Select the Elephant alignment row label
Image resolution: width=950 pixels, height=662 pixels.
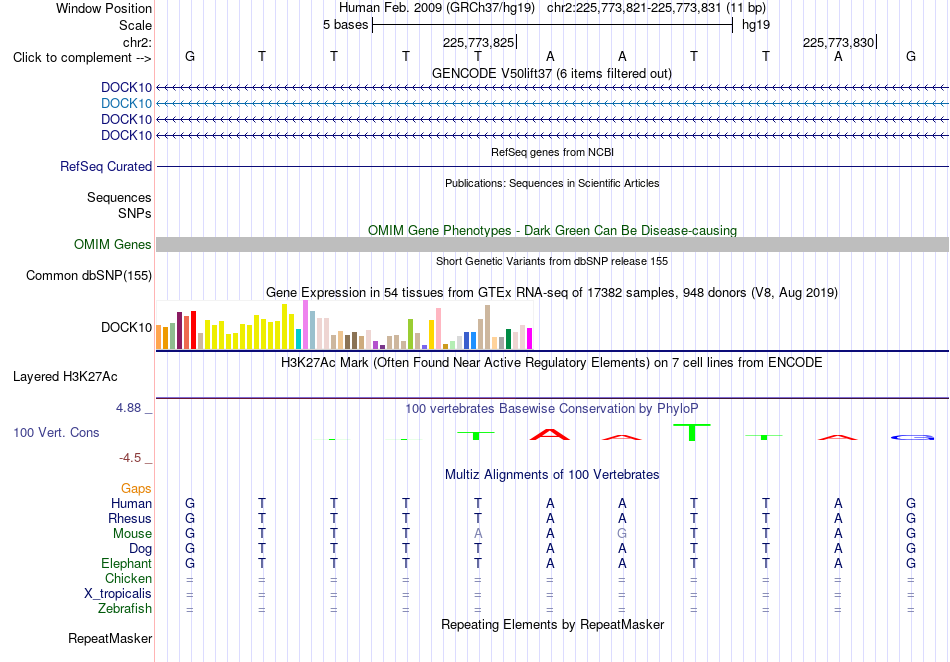tap(126, 563)
